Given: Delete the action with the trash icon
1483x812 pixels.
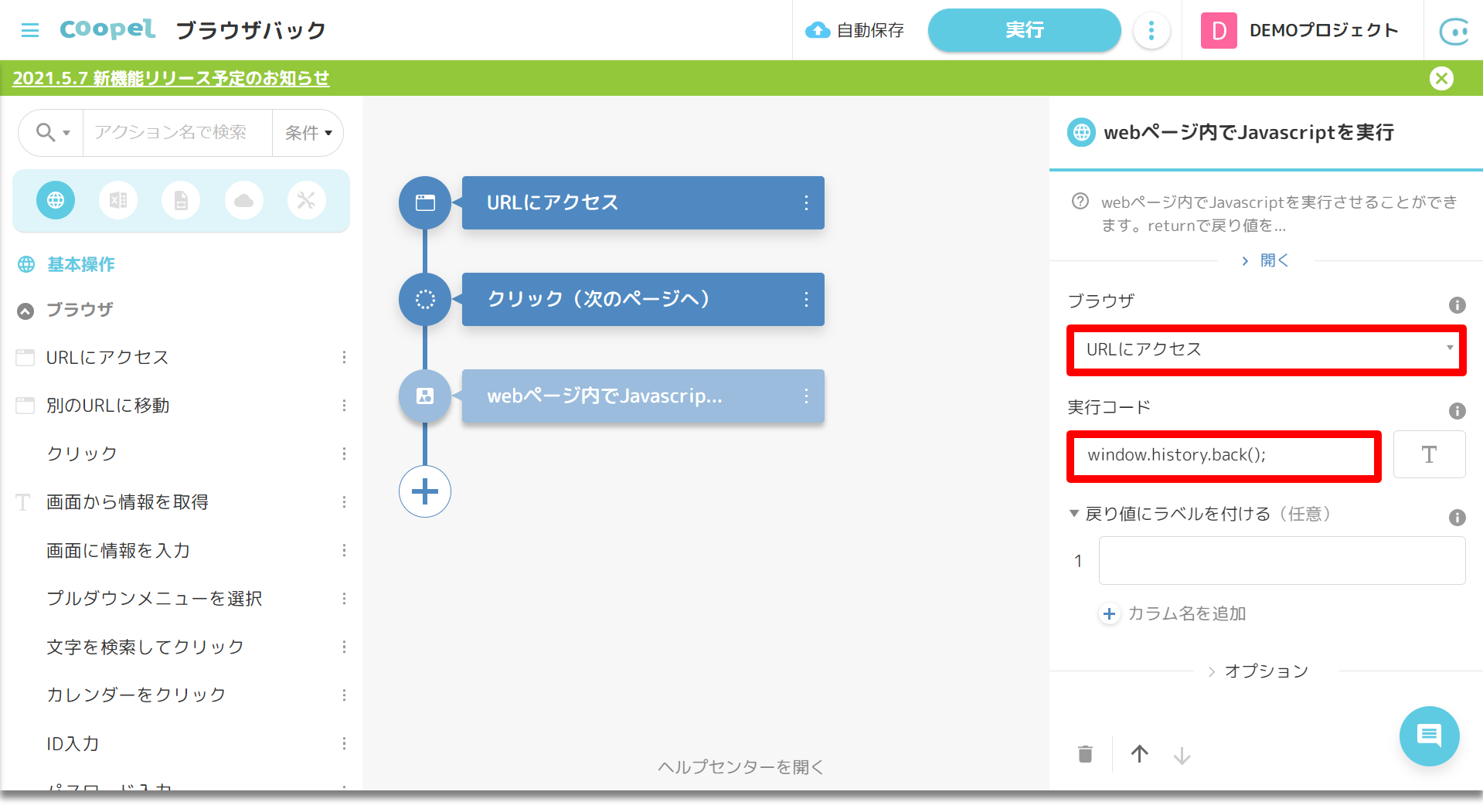Looking at the screenshot, I should (1084, 754).
